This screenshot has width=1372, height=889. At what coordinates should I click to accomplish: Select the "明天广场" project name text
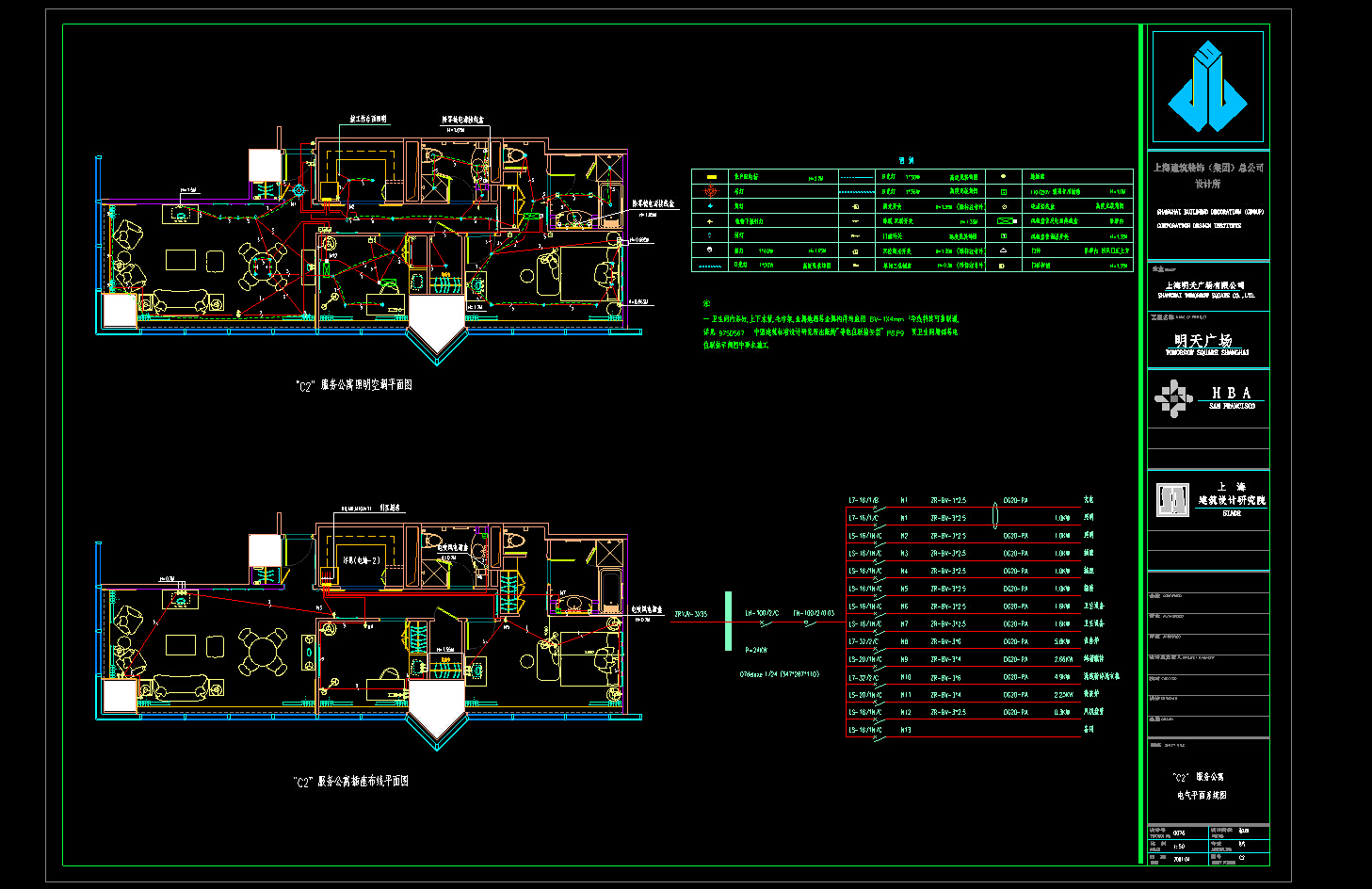1203,340
